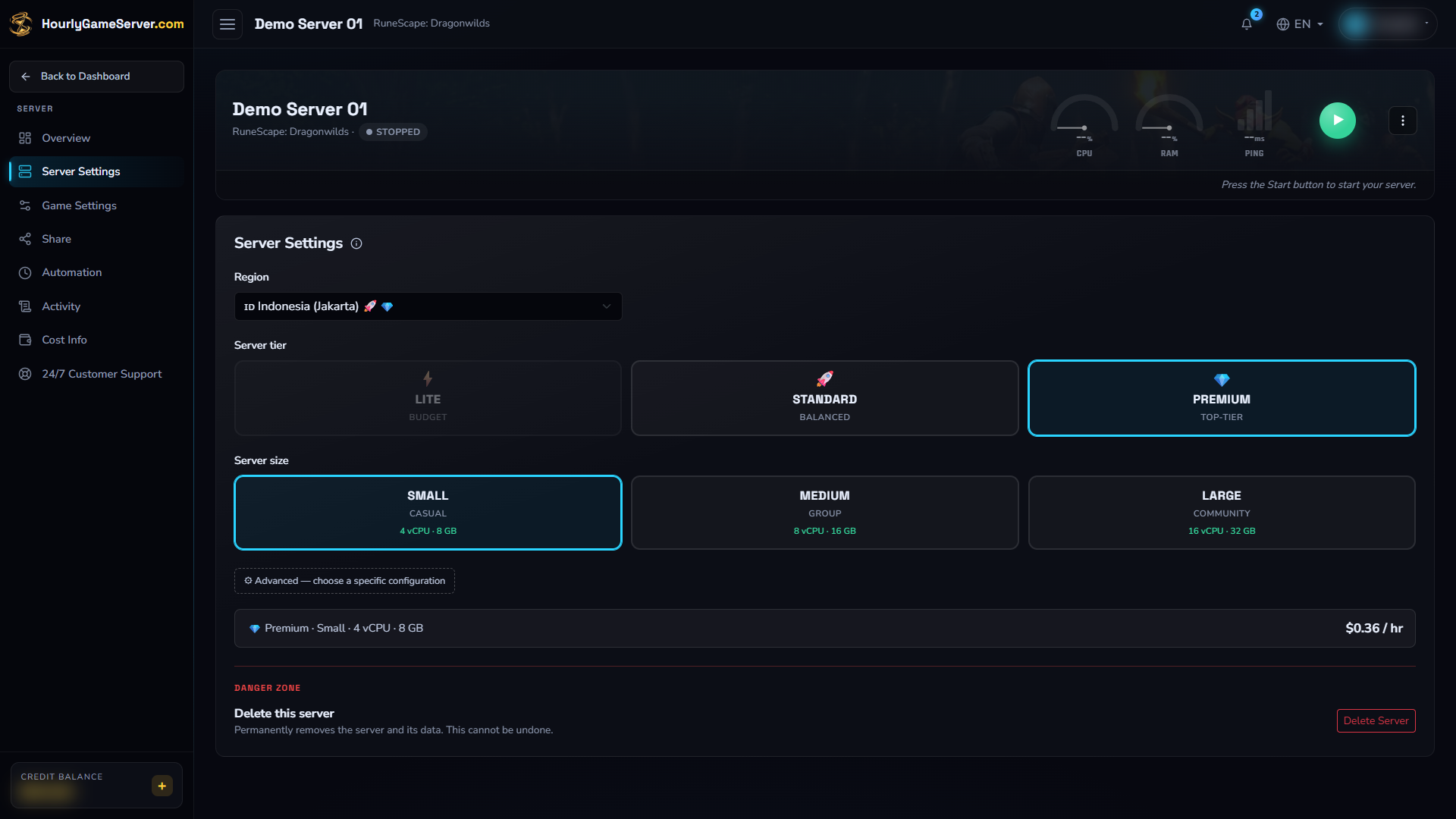
Task: Click the CPU usage gauge
Action: 1084,125
